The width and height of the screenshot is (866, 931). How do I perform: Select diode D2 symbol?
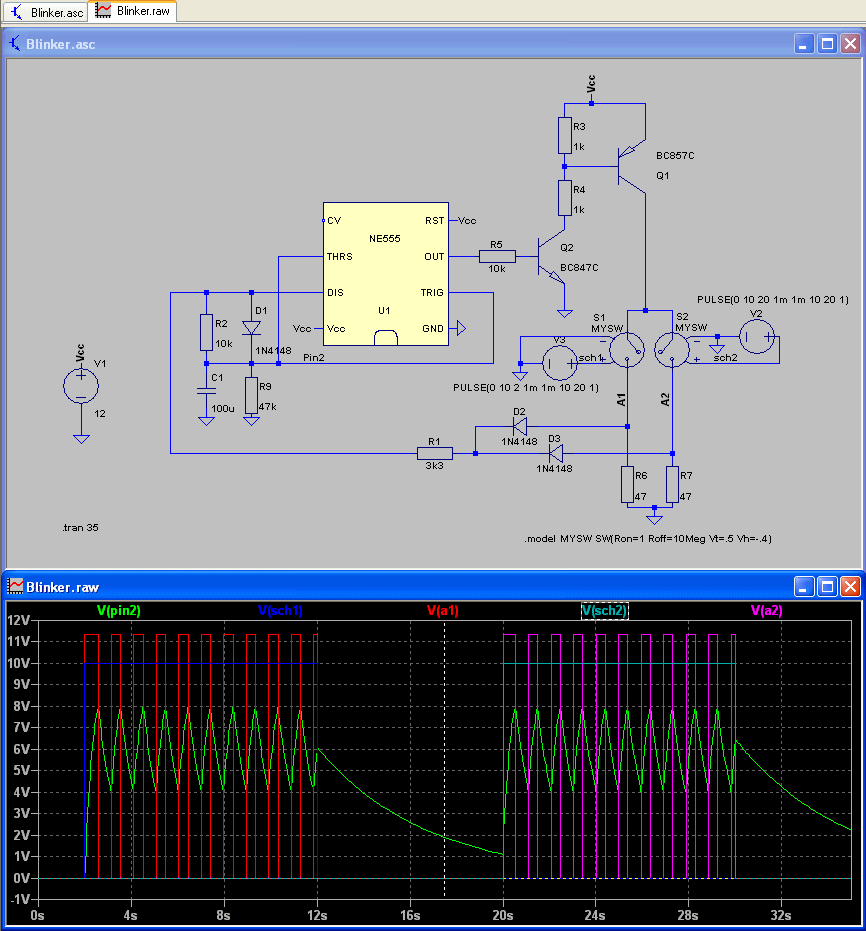click(520, 426)
